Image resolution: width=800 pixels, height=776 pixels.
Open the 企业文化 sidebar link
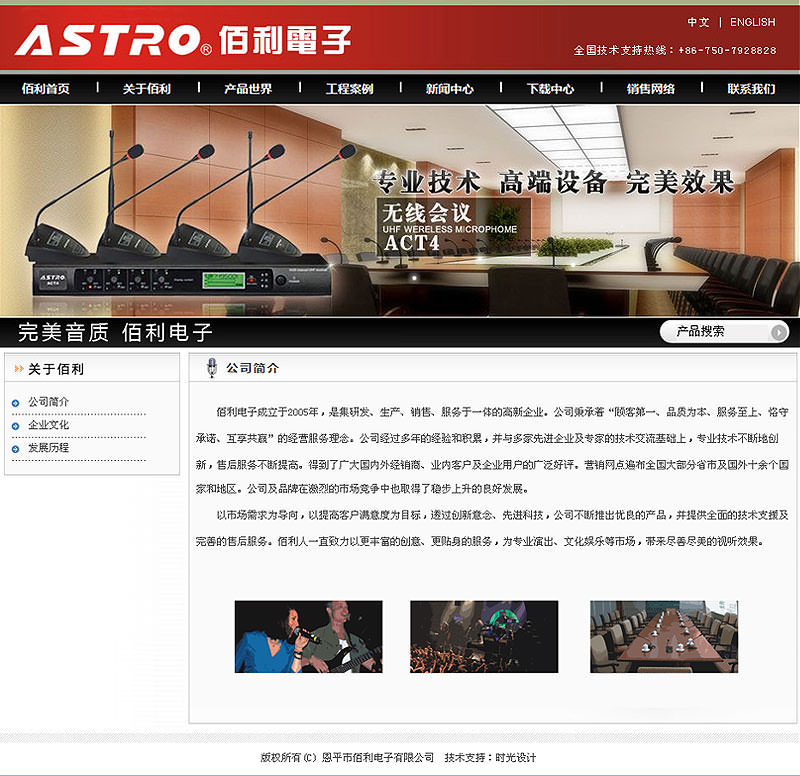[x=48, y=425]
